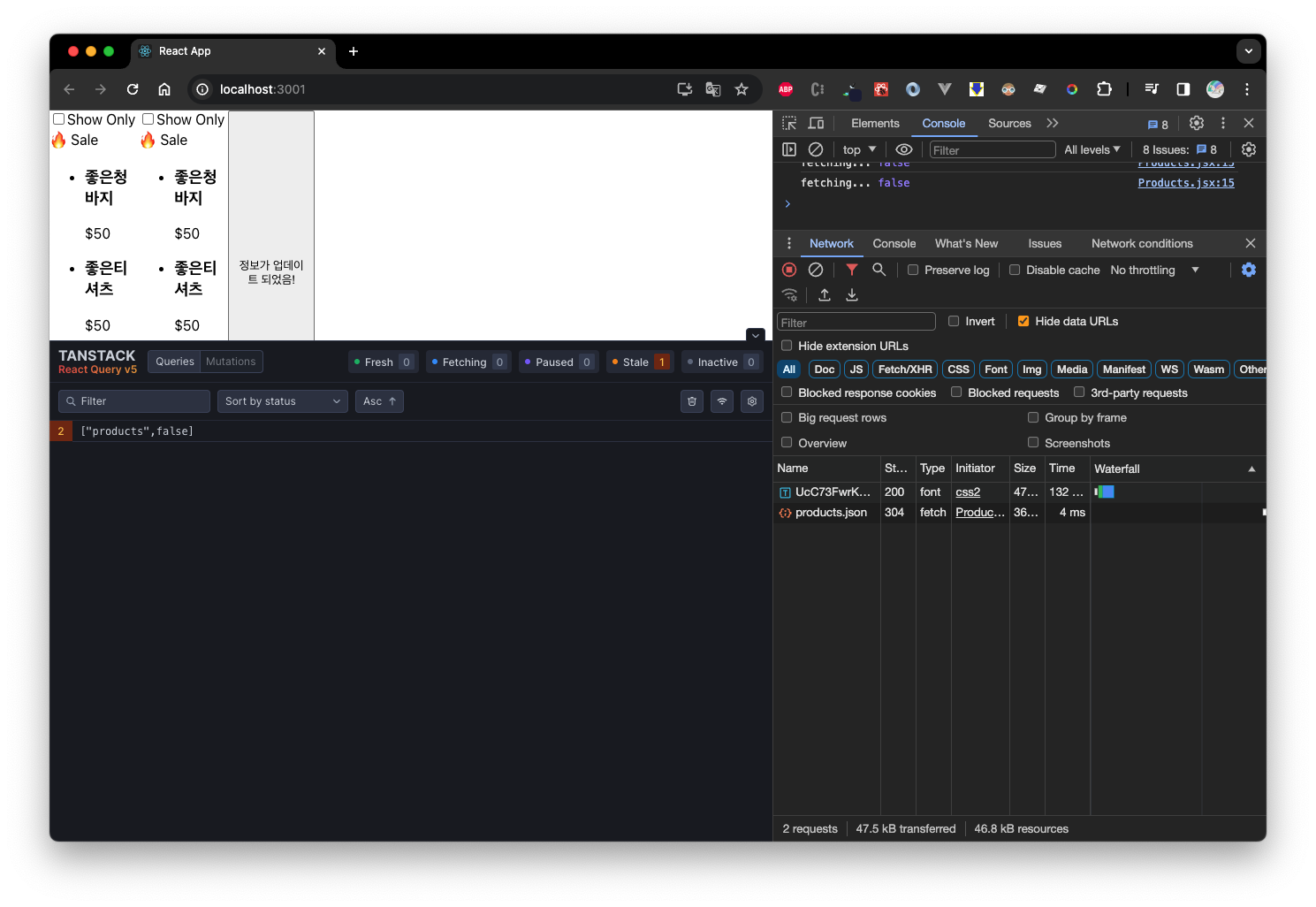1316x907 pixels.
Task: Open the Sort by status dropdown
Action: tap(283, 401)
